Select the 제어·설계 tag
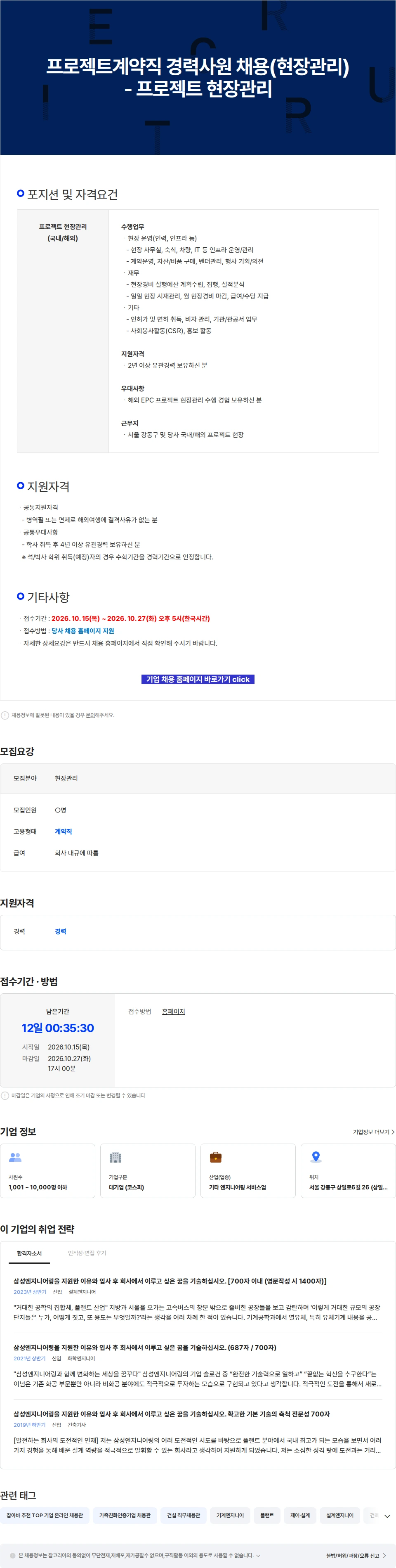 pyautogui.click(x=300, y=1515)
